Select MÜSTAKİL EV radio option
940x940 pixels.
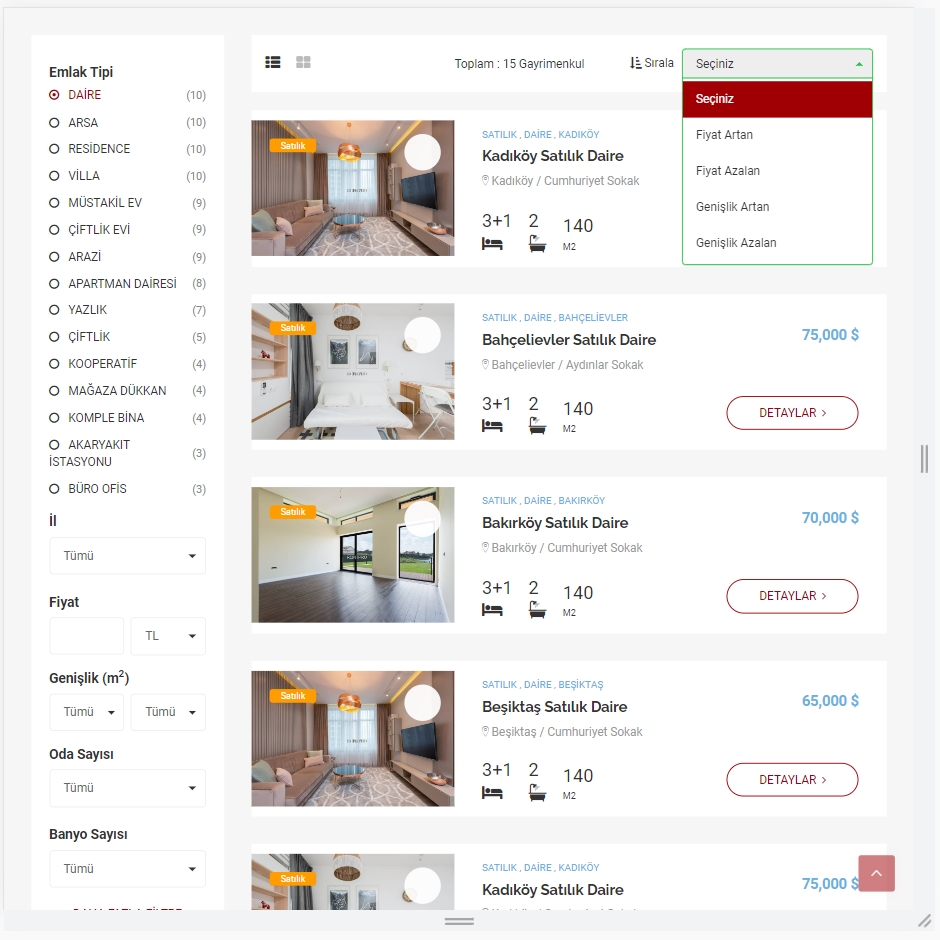(x=54, y=203)
